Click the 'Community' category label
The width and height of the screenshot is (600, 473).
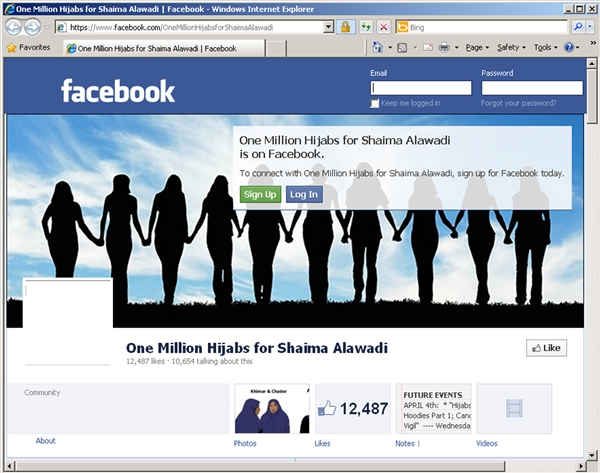click(x=42, y=392)
